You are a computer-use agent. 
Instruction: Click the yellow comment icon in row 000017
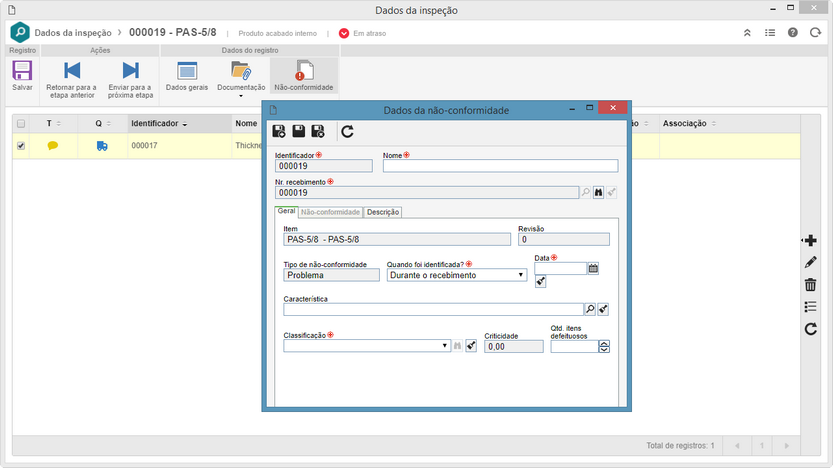click(x=53, y=146)
